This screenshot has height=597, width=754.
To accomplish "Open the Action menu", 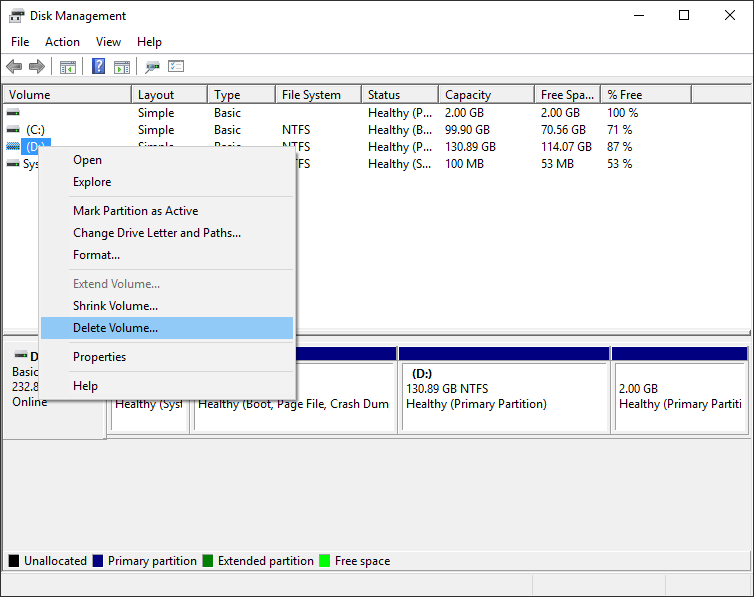I will (x=62, y=42).
